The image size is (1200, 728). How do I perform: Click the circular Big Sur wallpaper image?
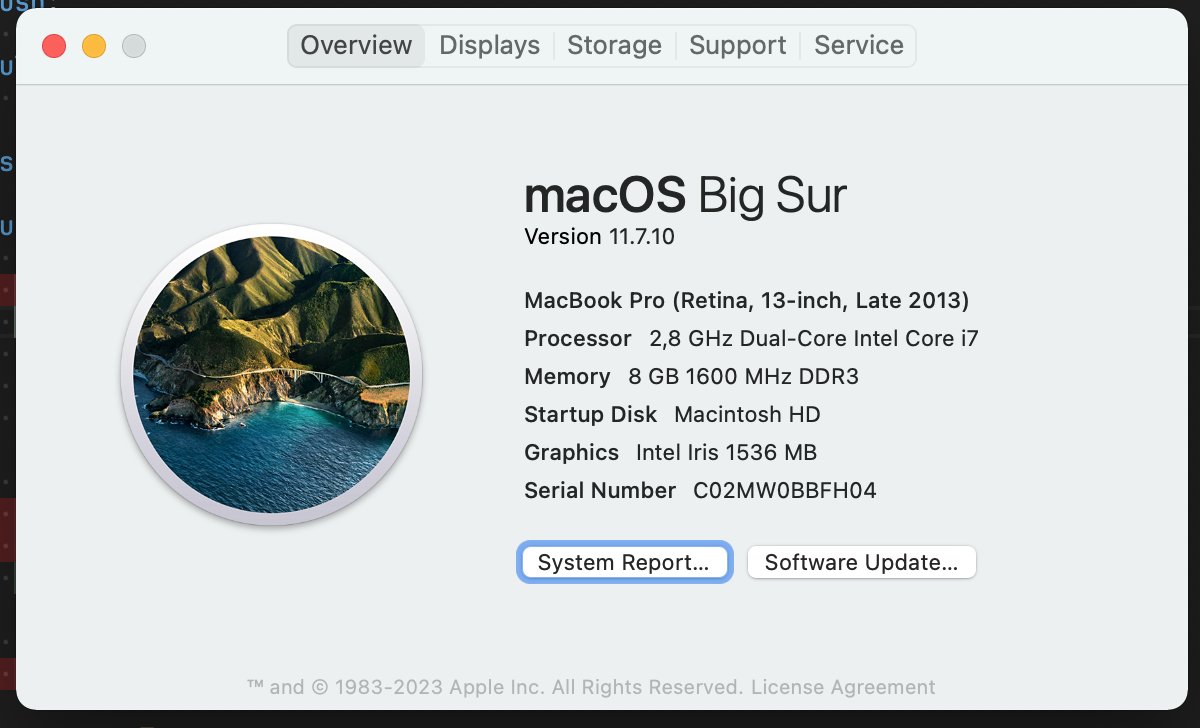click(x=272, y=375)
